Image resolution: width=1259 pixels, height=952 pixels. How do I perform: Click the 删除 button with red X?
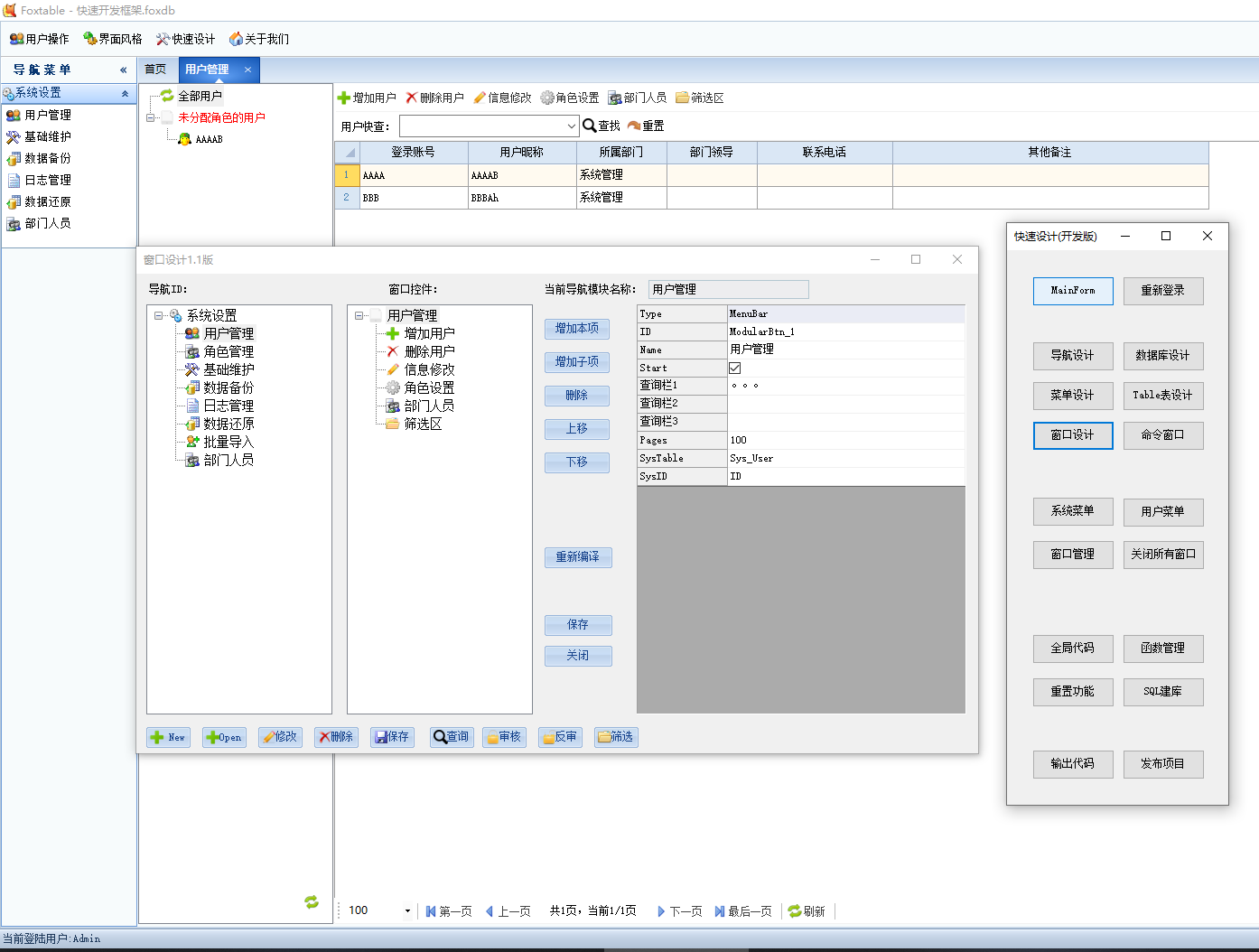click(x=336, y=737)
